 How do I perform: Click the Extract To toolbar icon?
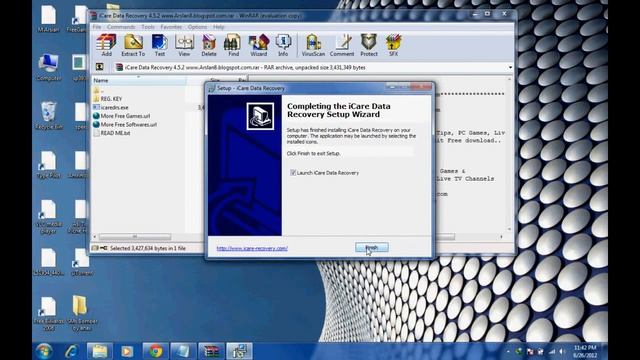(x=133, y=45)
